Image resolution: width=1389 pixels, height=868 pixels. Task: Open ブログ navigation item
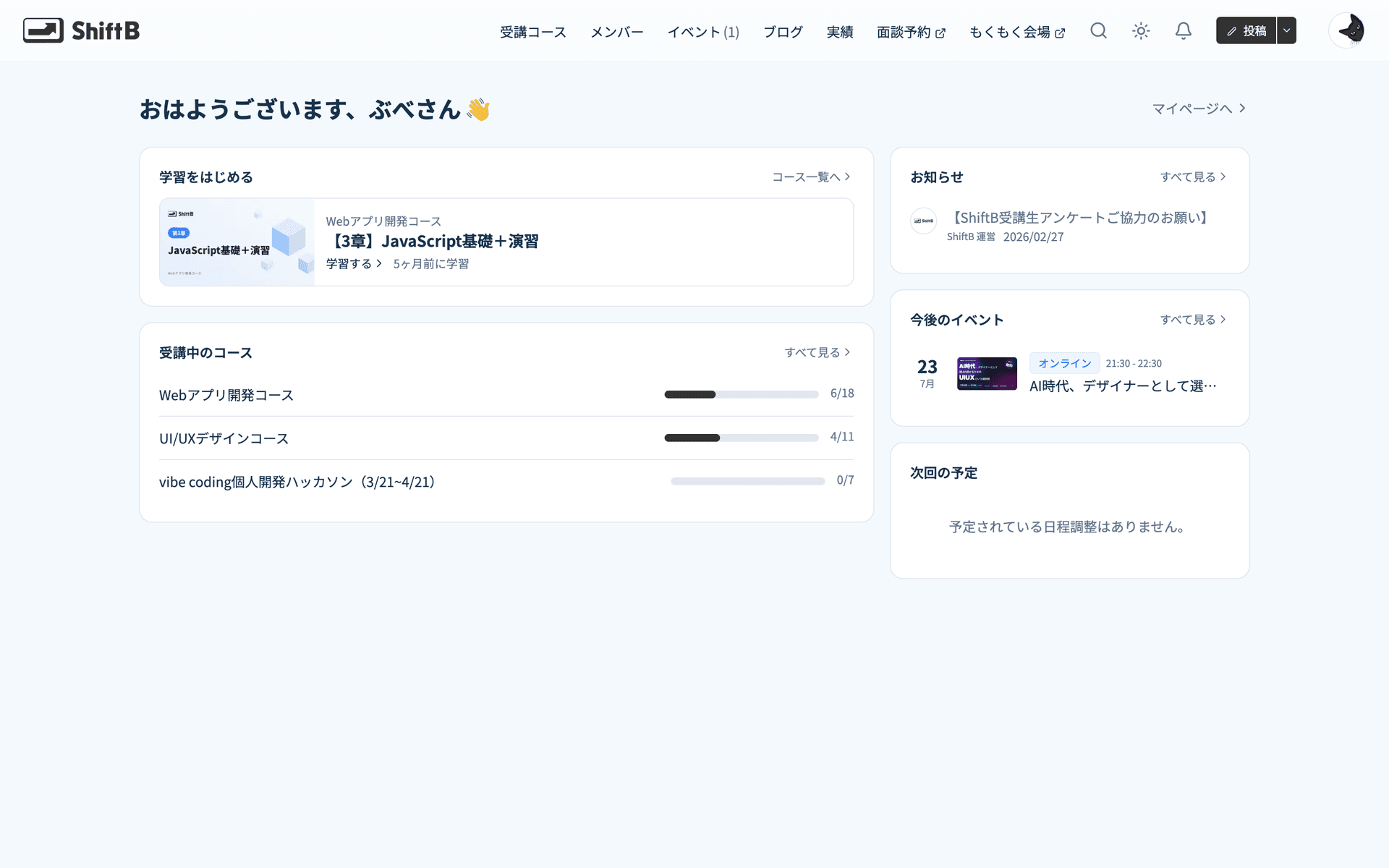(x=783, y=32)
